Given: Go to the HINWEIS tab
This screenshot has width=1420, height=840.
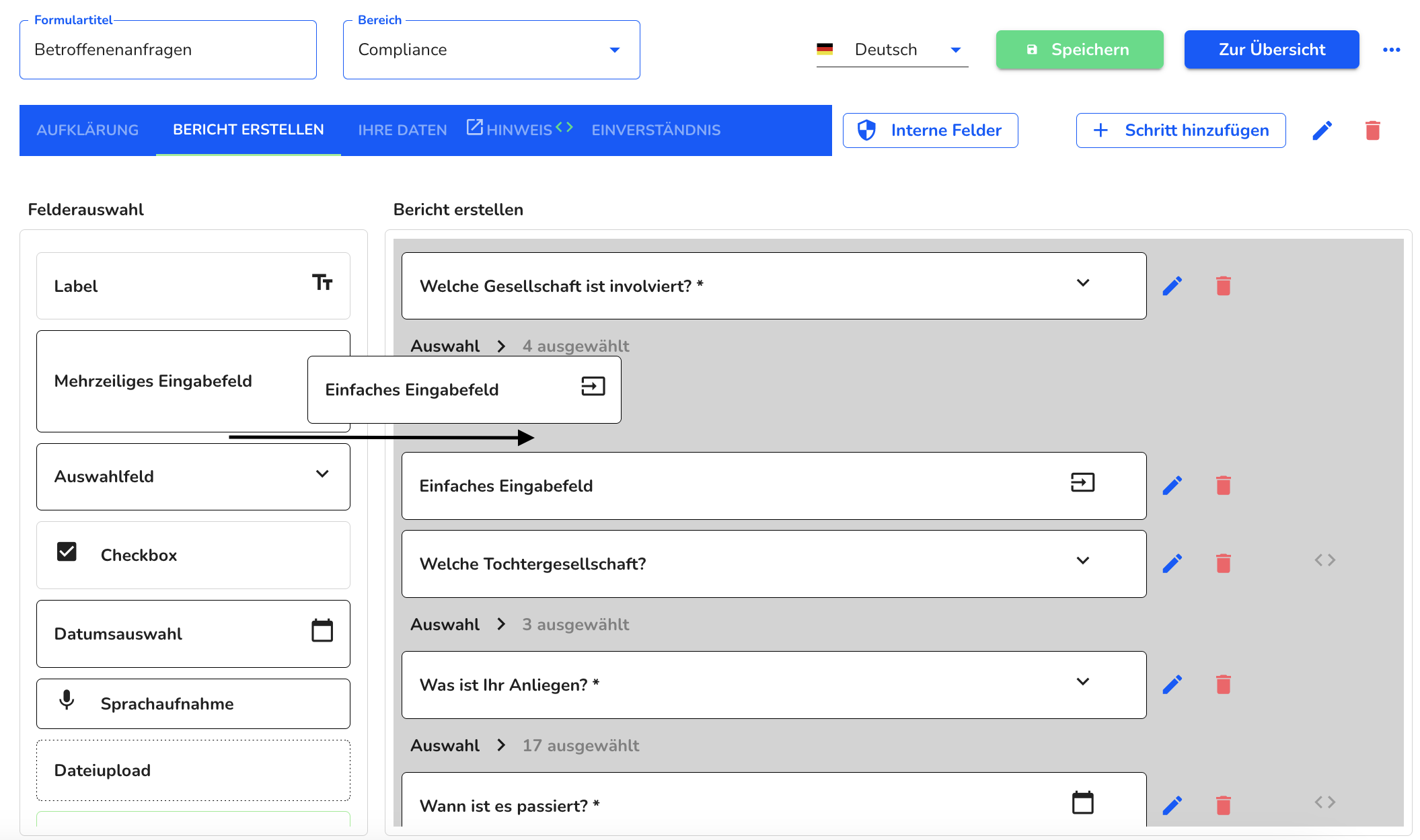Looking at the screenshot, I should click(519, 130).
